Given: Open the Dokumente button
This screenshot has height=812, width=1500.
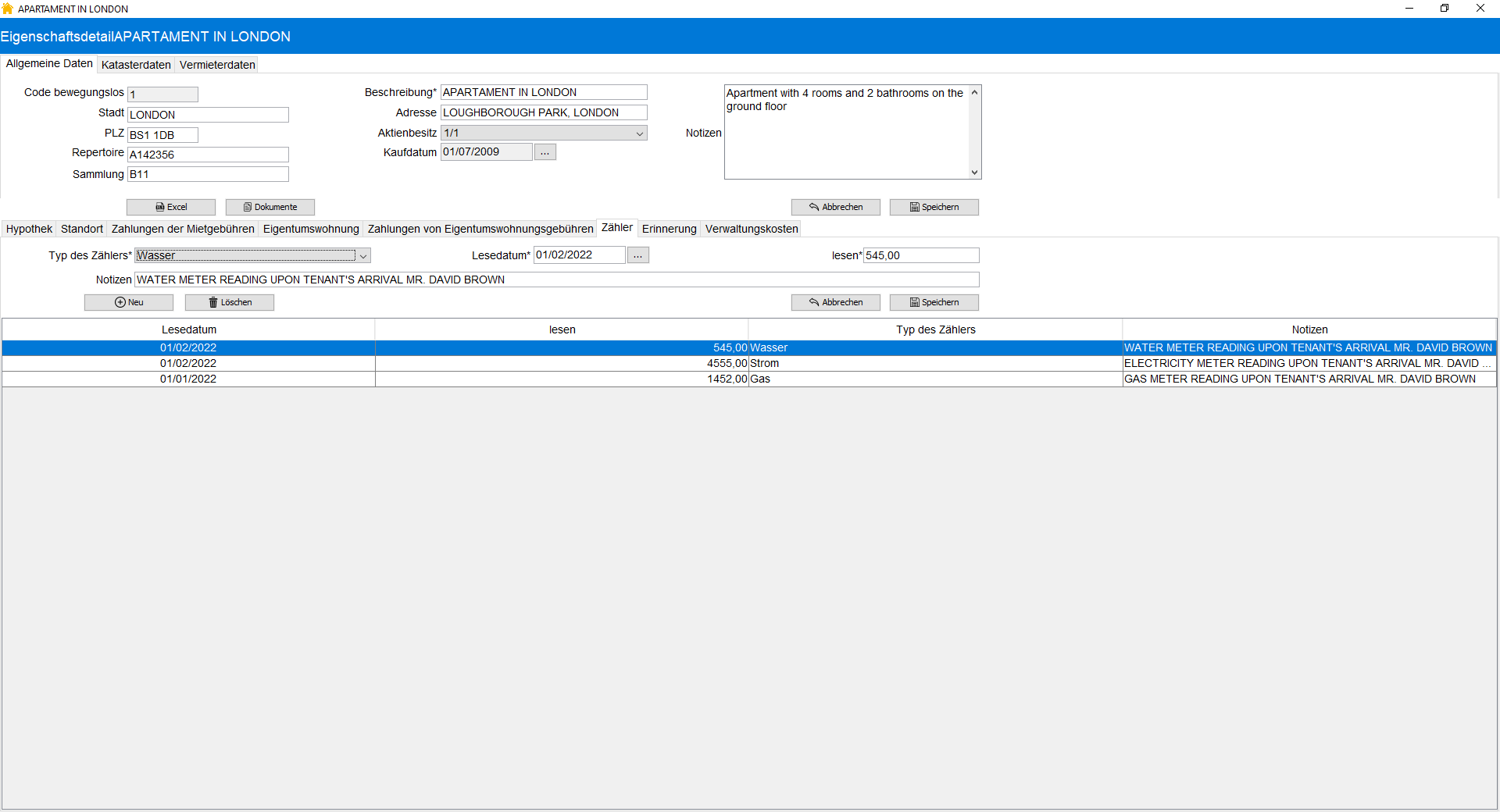Looking at the screenshot, I should (x=270, y=207).
